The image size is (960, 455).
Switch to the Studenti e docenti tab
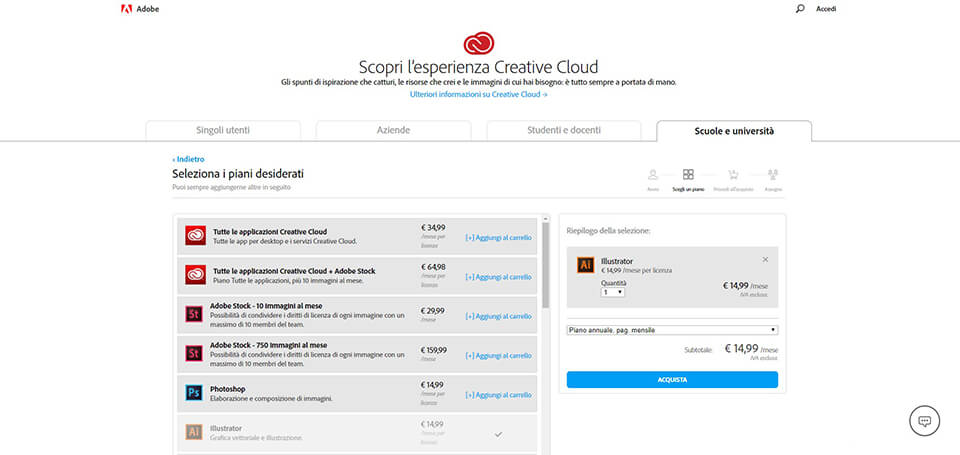tap(564, 130)
